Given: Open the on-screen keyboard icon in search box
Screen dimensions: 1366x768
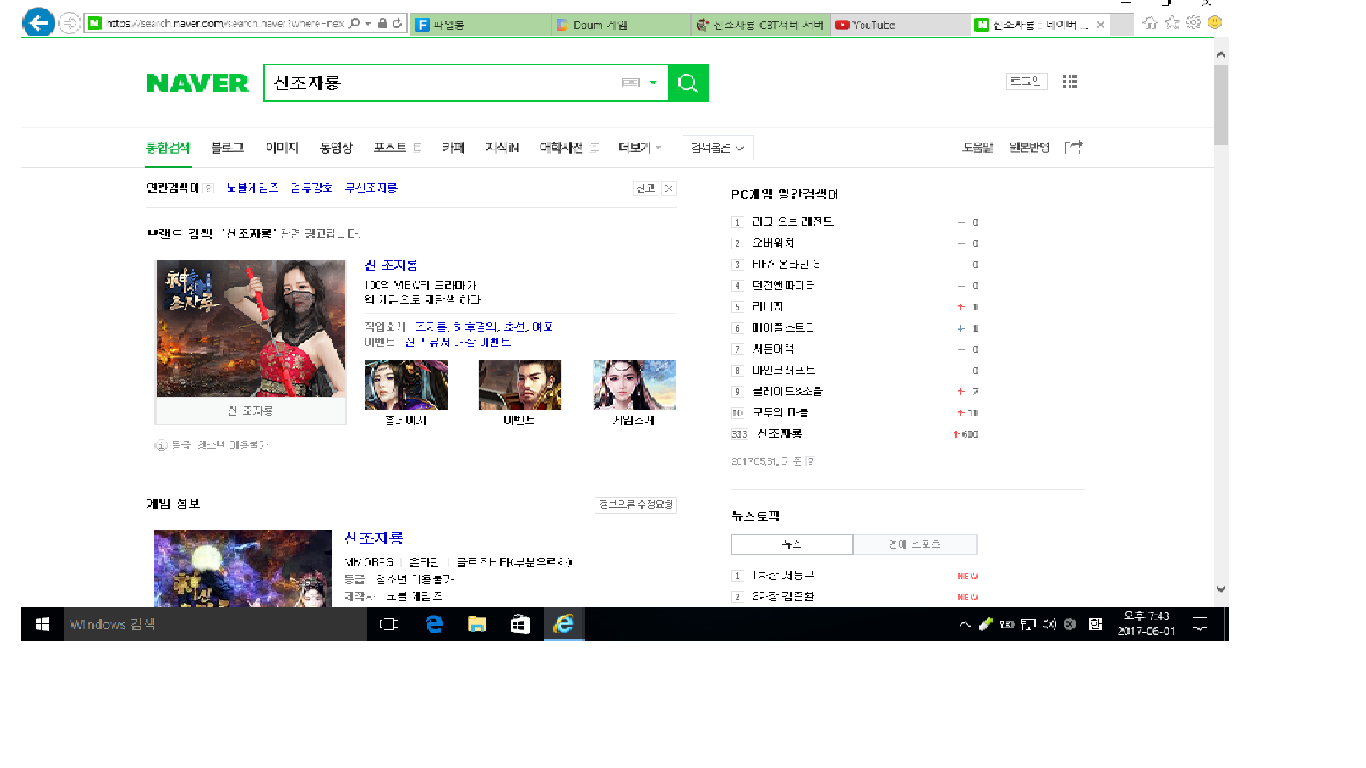Looking at the screenshot, I should coord(631,83).
